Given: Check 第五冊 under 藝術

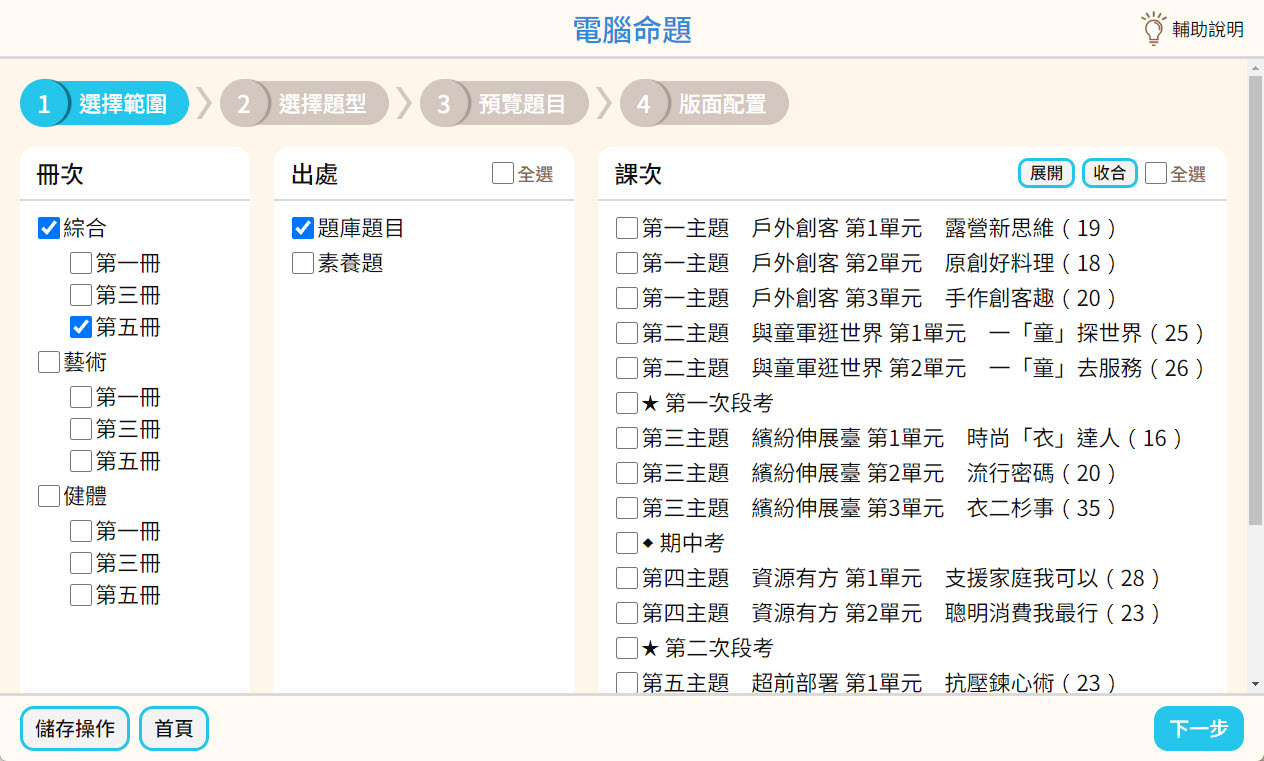Looking at the screenshot, I should coord(81,461).
